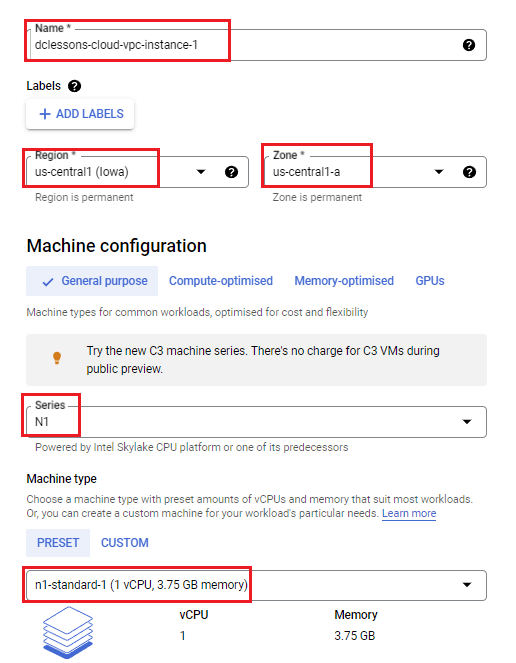This screenshot has width=516, height=663.
Task: Select the General purpose tab
Action: tap(92, 281)
